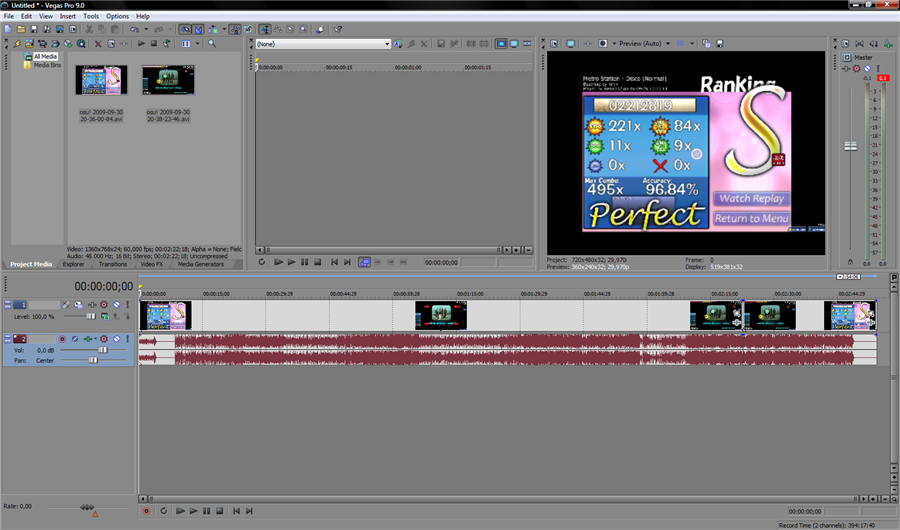The width and height of the screenshot is (900, 530).
Task: Open Preview (Auto) quality dropdown
Action: coord(668,44)
